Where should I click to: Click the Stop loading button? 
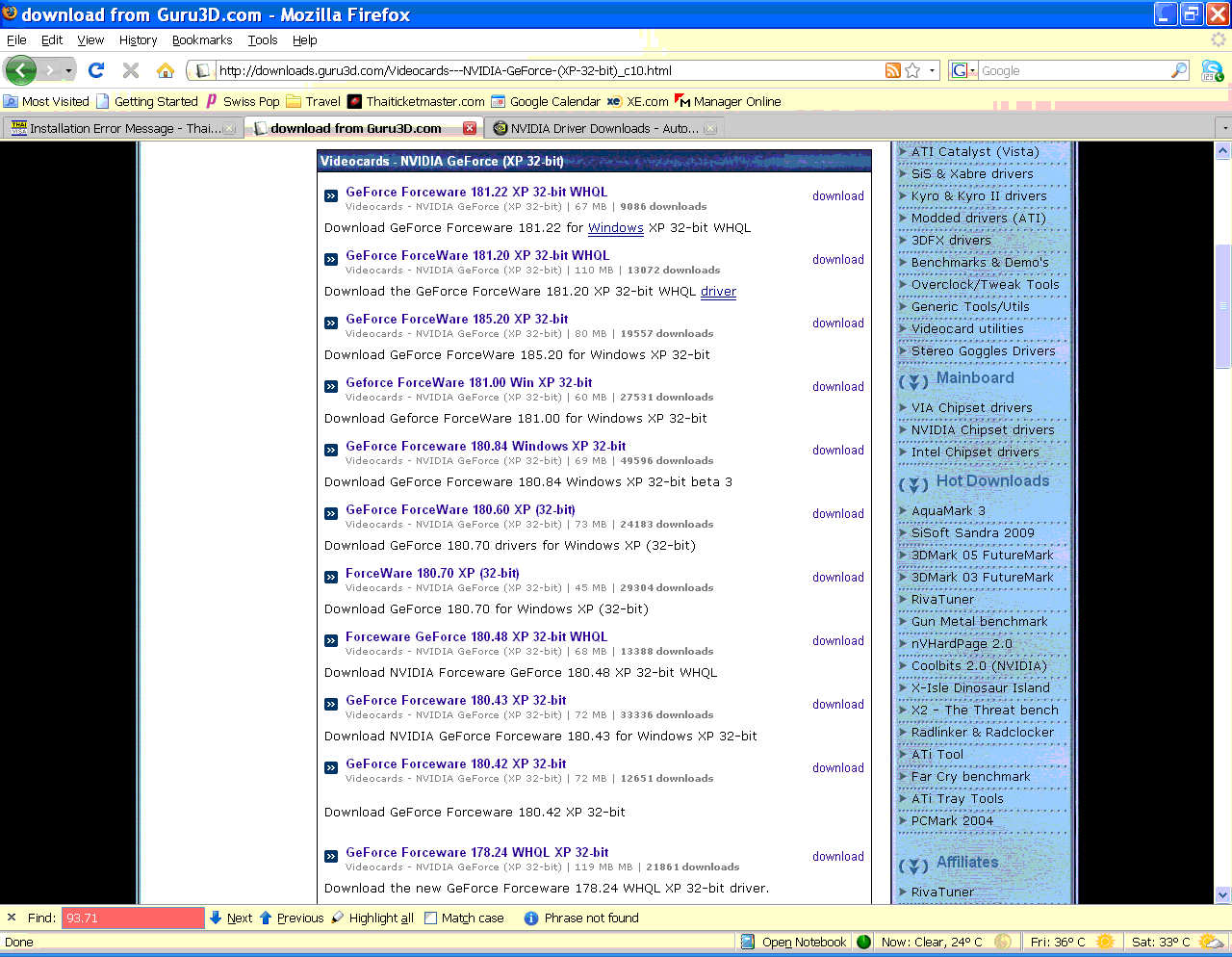point(131,70)
